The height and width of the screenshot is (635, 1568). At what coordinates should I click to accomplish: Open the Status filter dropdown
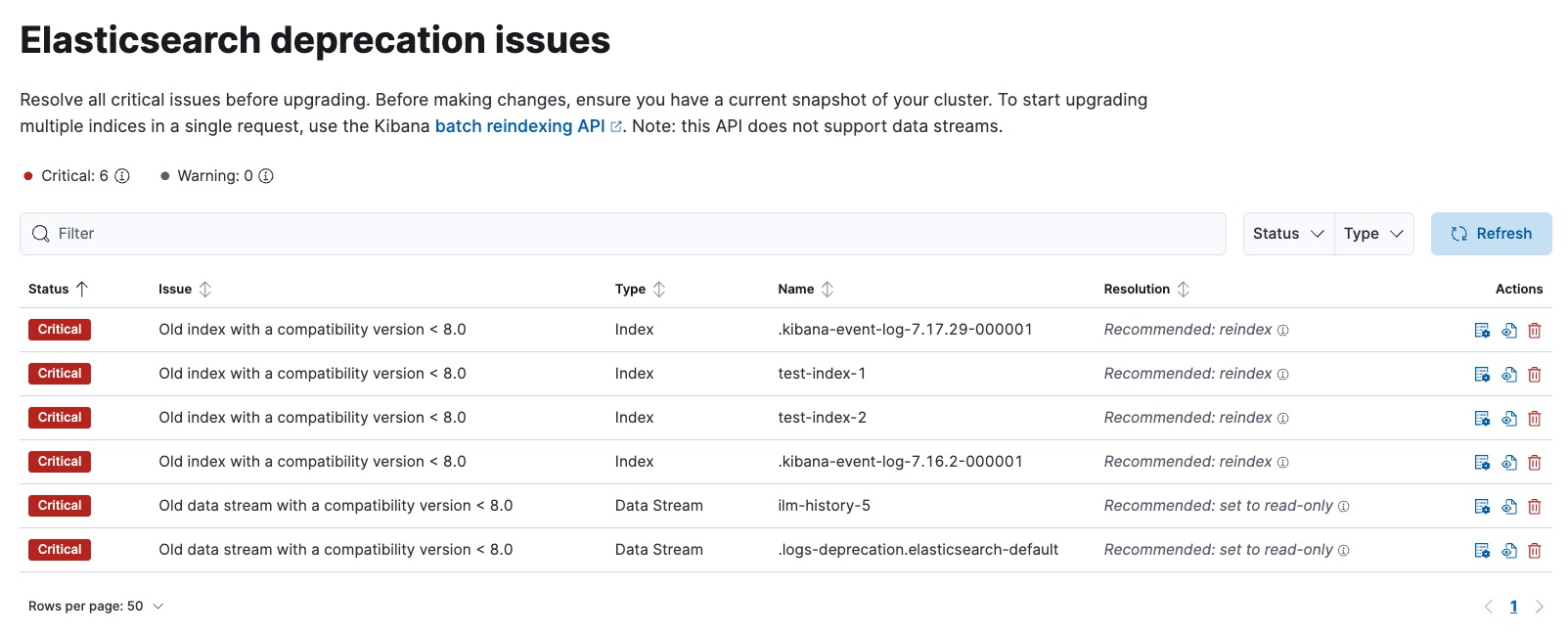[1287, 234]
